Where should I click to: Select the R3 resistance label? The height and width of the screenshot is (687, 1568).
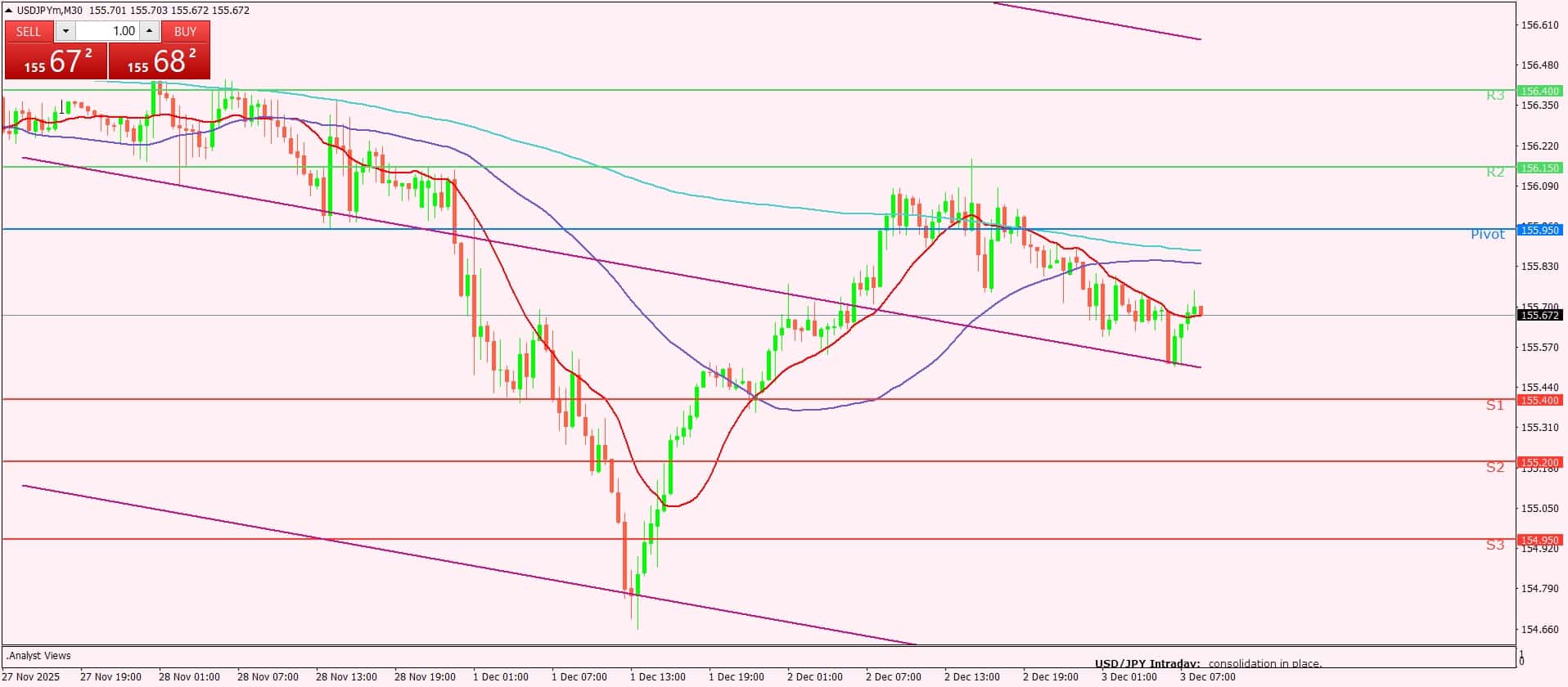tap(1495, 96)
